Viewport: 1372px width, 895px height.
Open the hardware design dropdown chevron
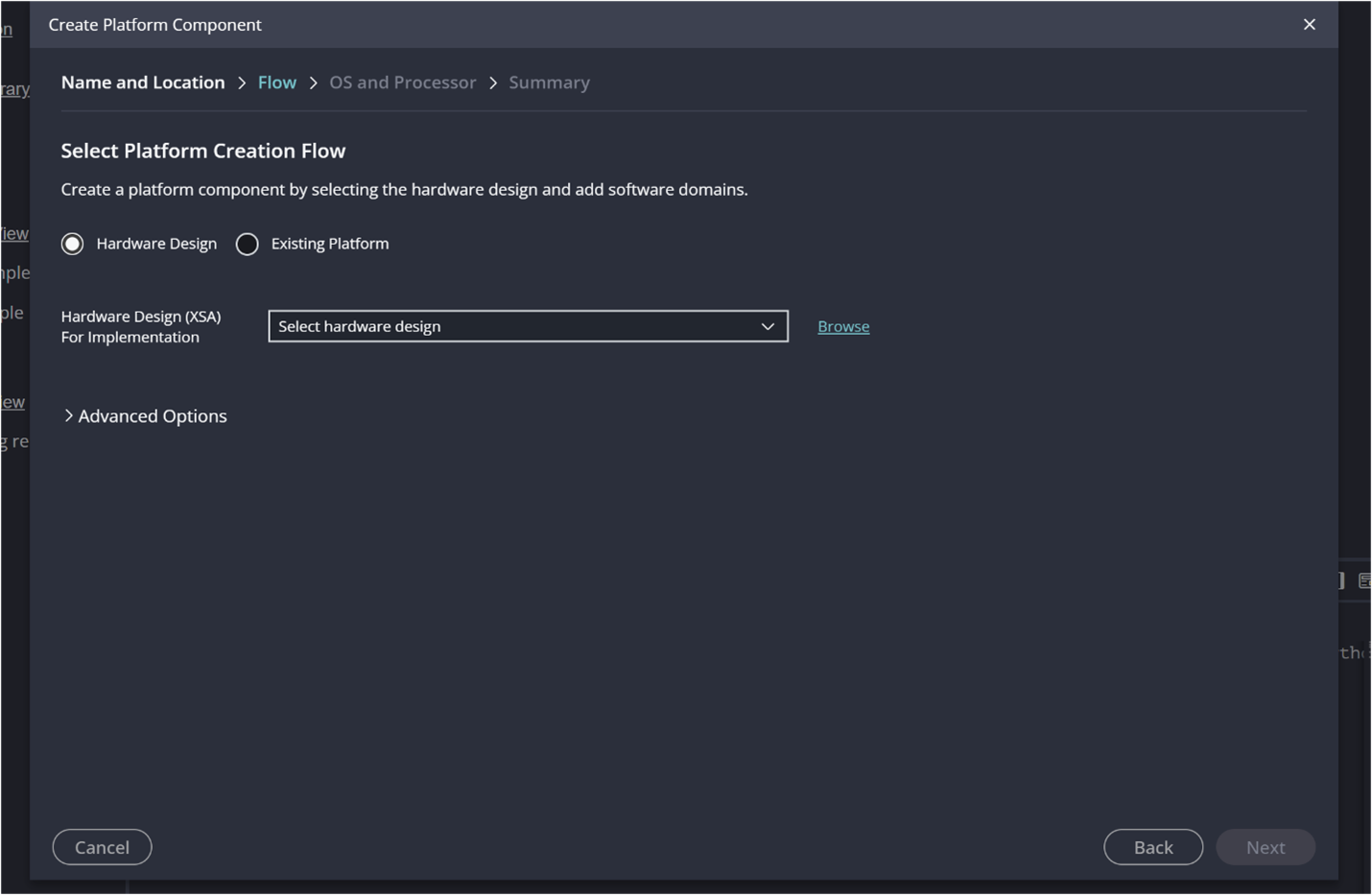767,326
